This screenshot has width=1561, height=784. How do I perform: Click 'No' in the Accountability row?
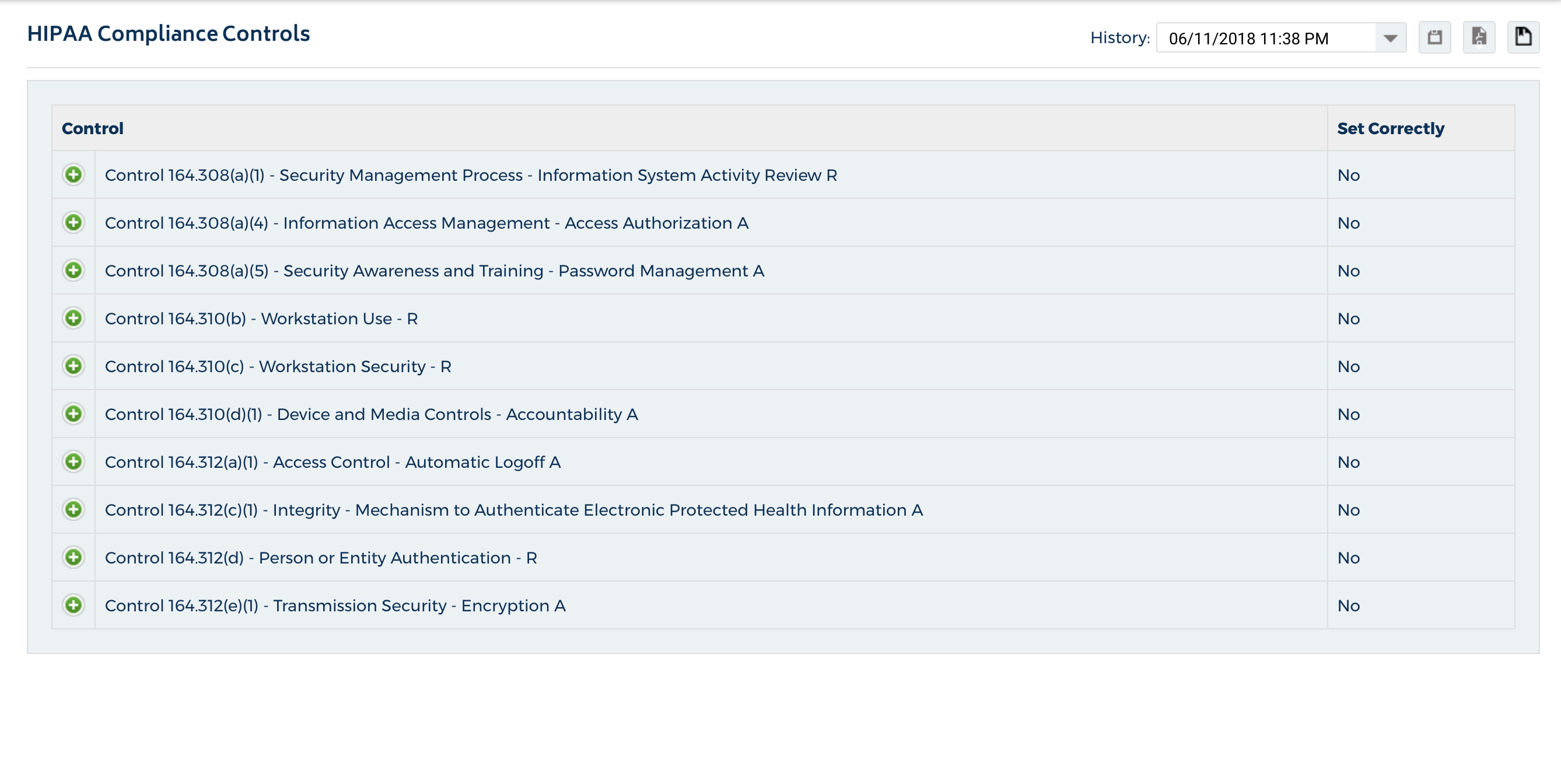(x=1348, y=415)
